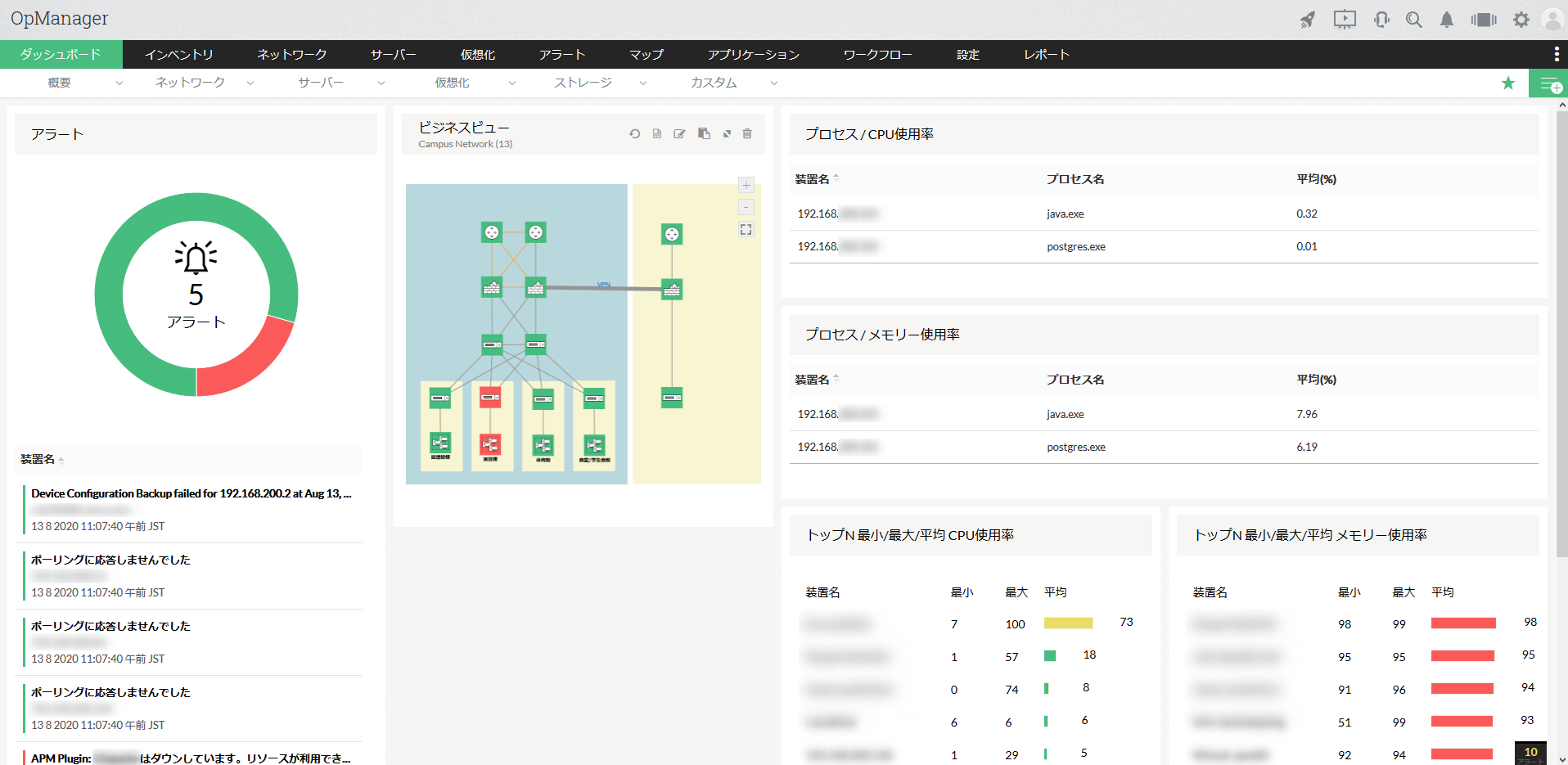Image resolution: width=1568 pixels, height=765 pixels.
Task: Edit the ビジネスビュー widget with the pencil icon
Action: click(x=679, y=133)
